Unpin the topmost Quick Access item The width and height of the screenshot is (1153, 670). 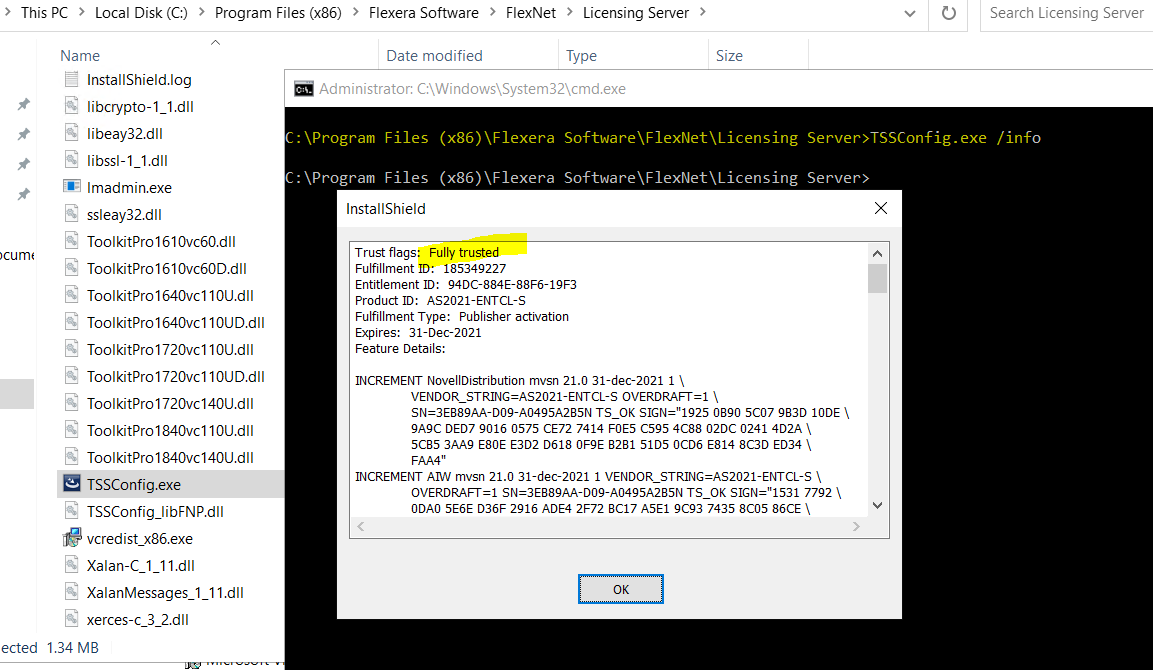(22, 103)
